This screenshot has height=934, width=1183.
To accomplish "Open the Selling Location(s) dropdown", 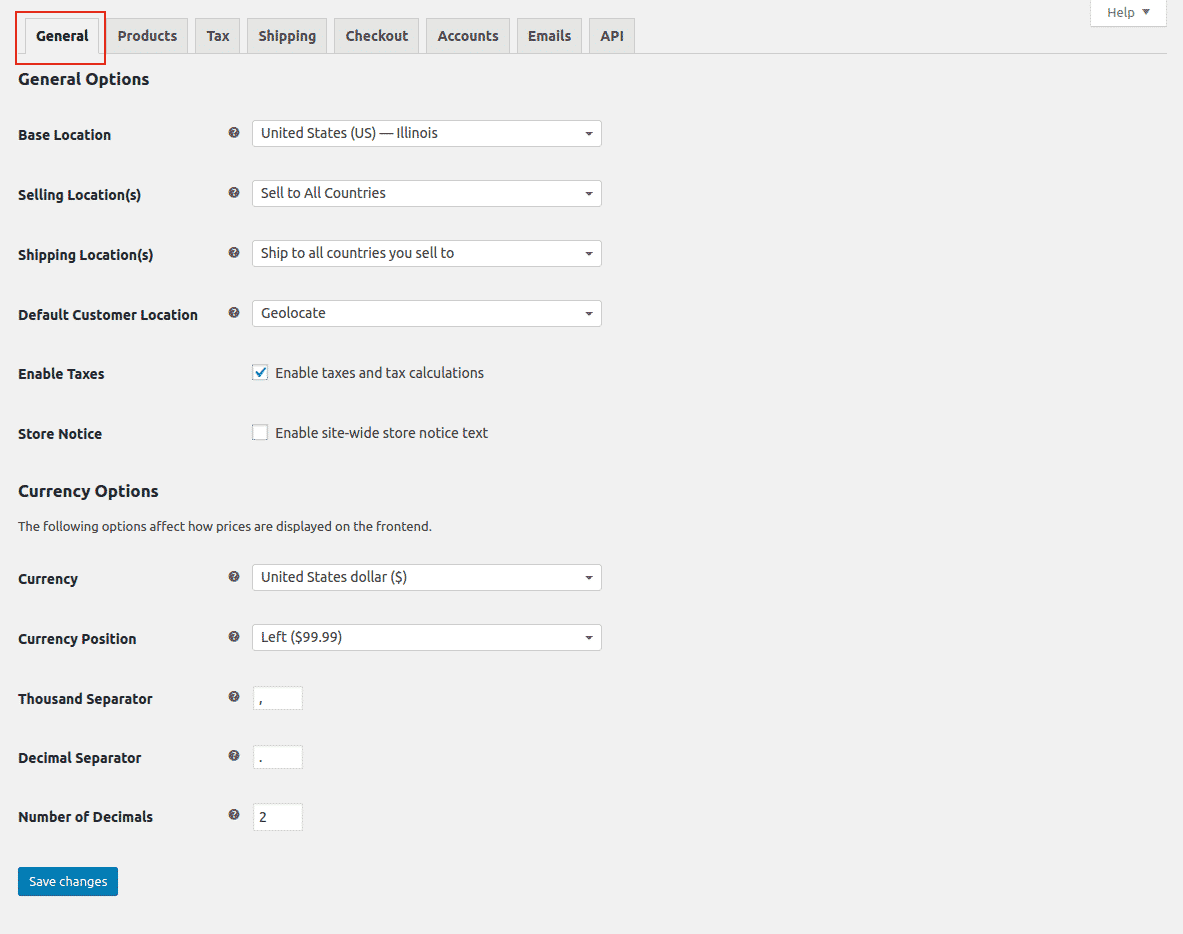I will (x=426, y=193).
